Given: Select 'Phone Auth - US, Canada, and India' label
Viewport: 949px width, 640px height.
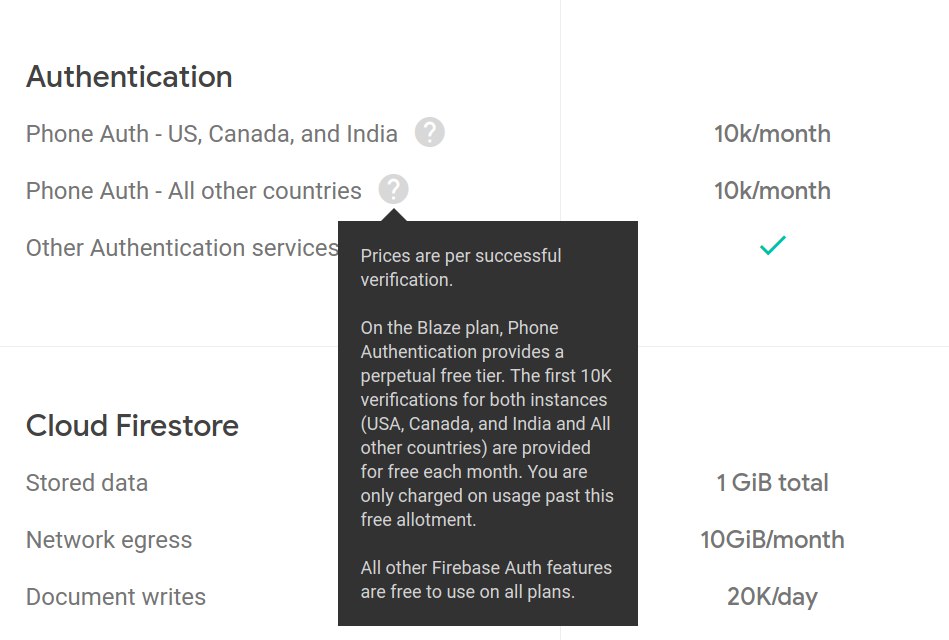Looking at the screenshot, I should point(212,134).
